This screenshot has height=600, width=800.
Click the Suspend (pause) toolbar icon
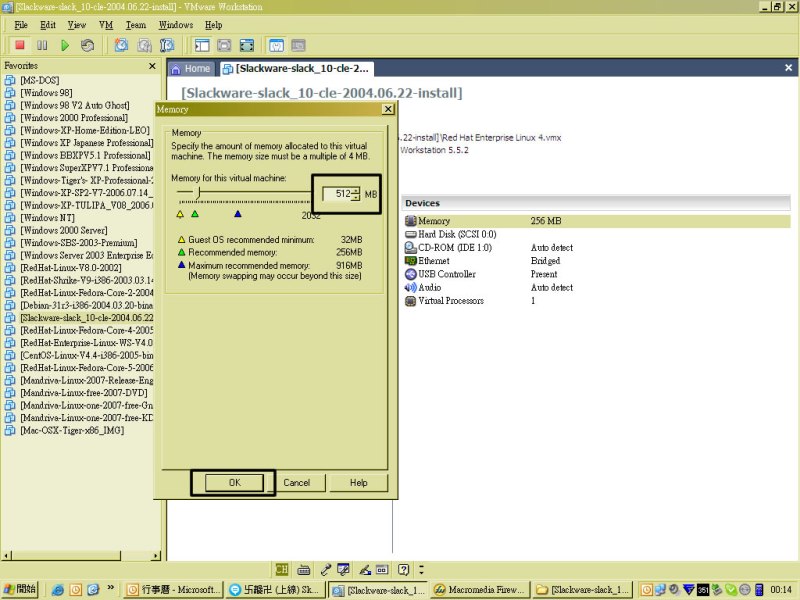42,45
